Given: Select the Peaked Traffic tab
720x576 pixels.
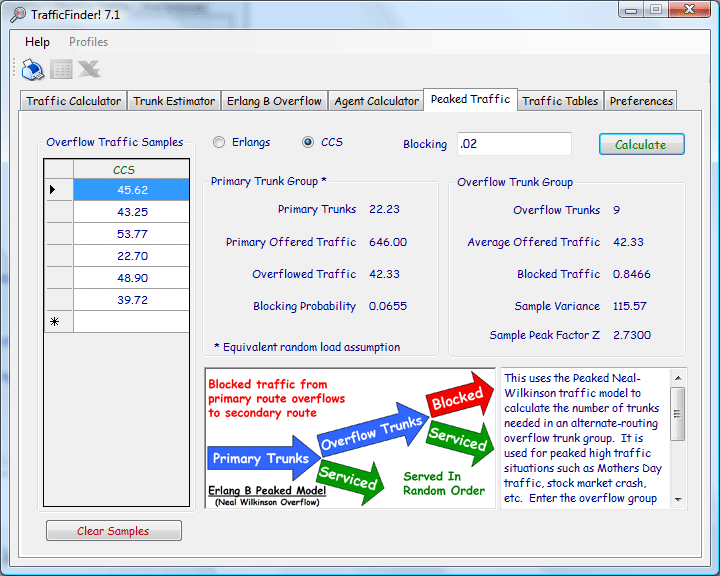Looking at the screenshot, I should click(471, 99).
